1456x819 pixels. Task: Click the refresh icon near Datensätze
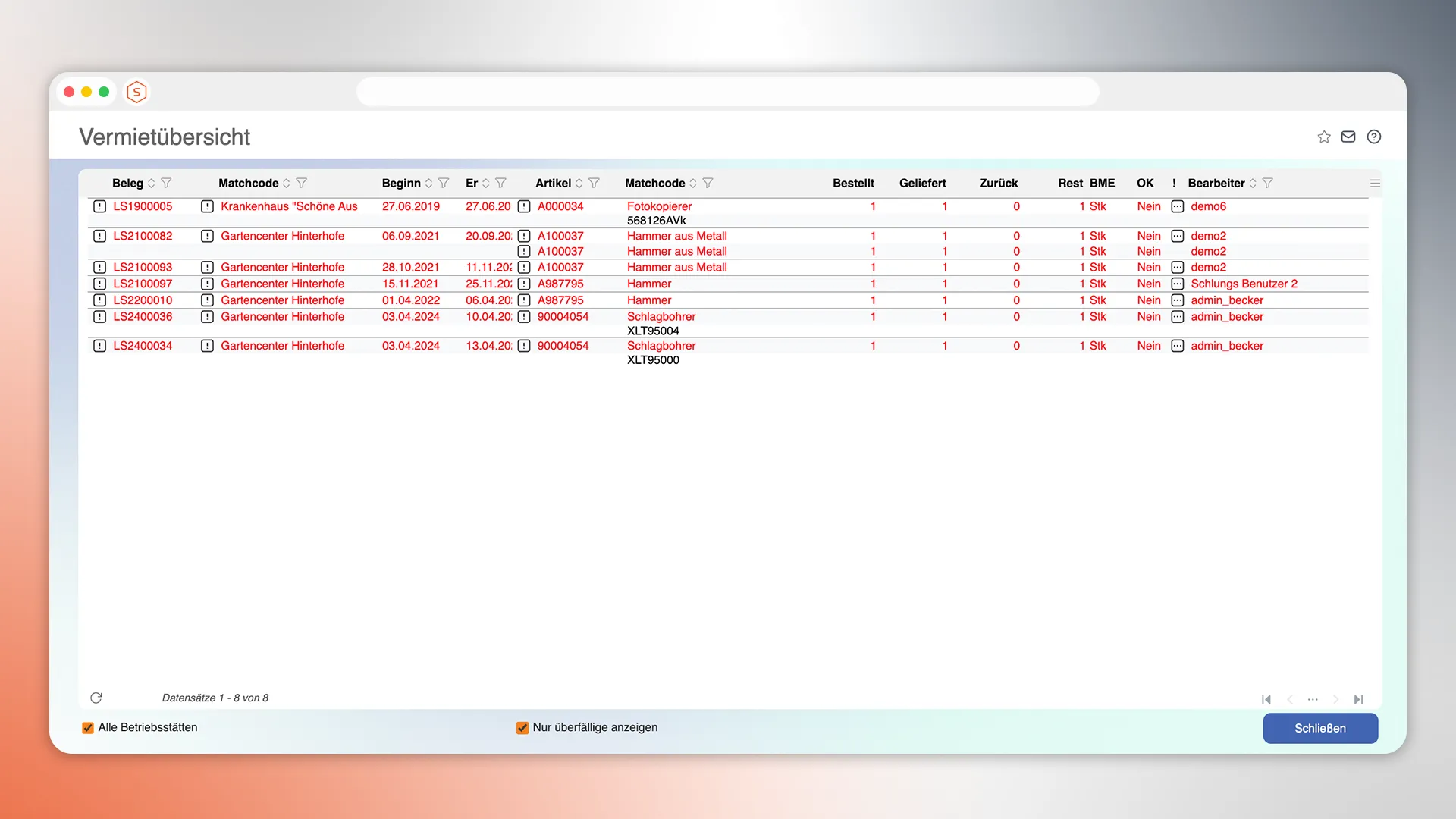96,698
